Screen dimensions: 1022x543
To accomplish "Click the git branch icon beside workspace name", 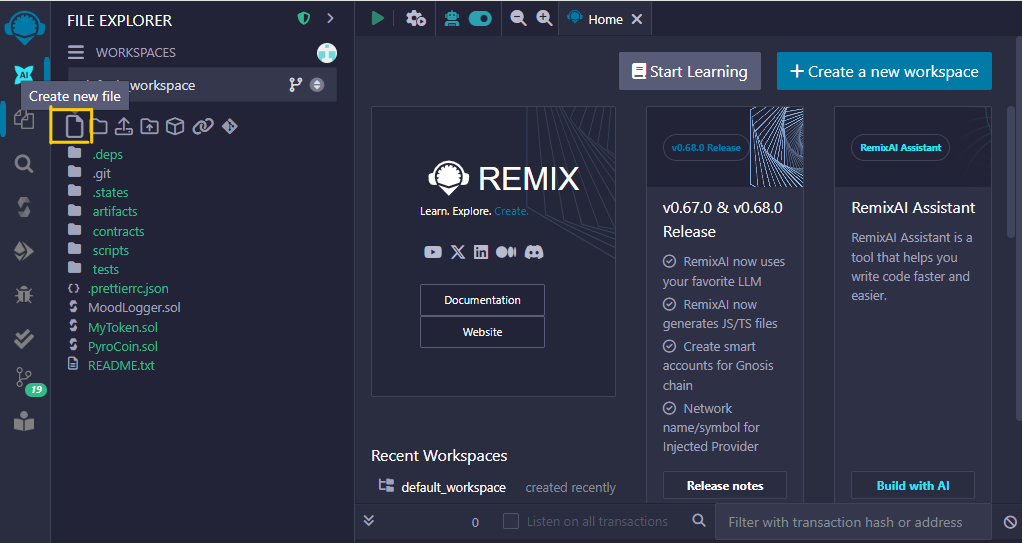I will [x=296, y=84].
